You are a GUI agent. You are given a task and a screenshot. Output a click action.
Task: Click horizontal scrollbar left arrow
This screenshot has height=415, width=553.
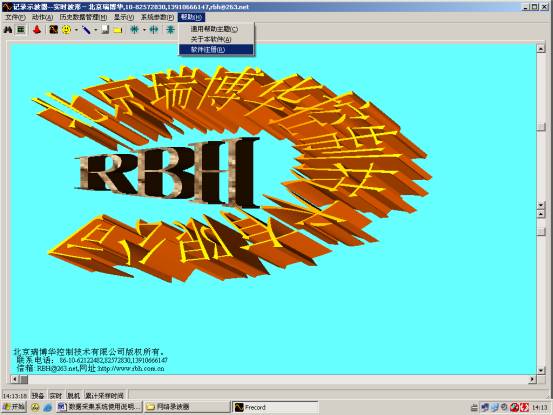(14, 379)
